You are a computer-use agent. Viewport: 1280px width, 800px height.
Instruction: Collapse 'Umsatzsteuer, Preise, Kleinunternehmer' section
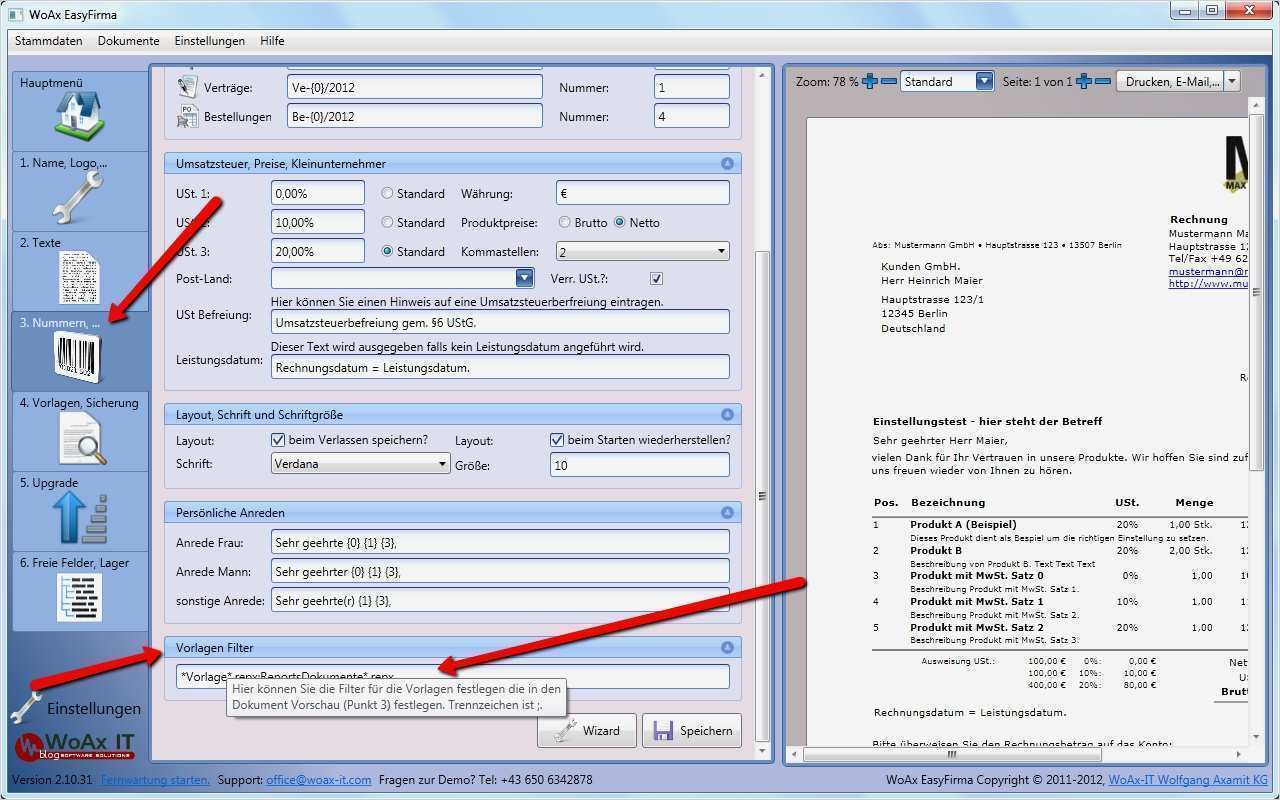727,163
